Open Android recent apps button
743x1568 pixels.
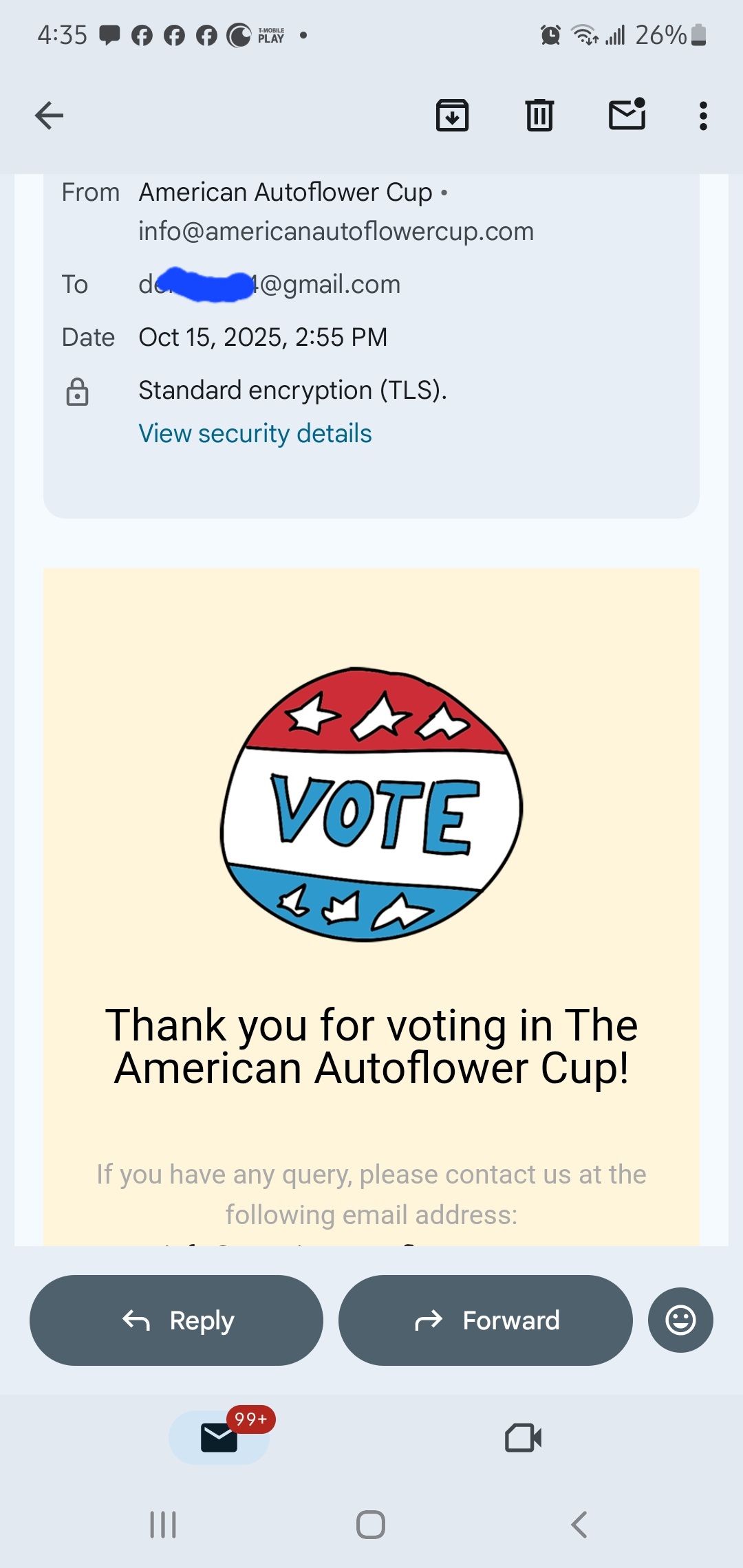point(163,1525)
